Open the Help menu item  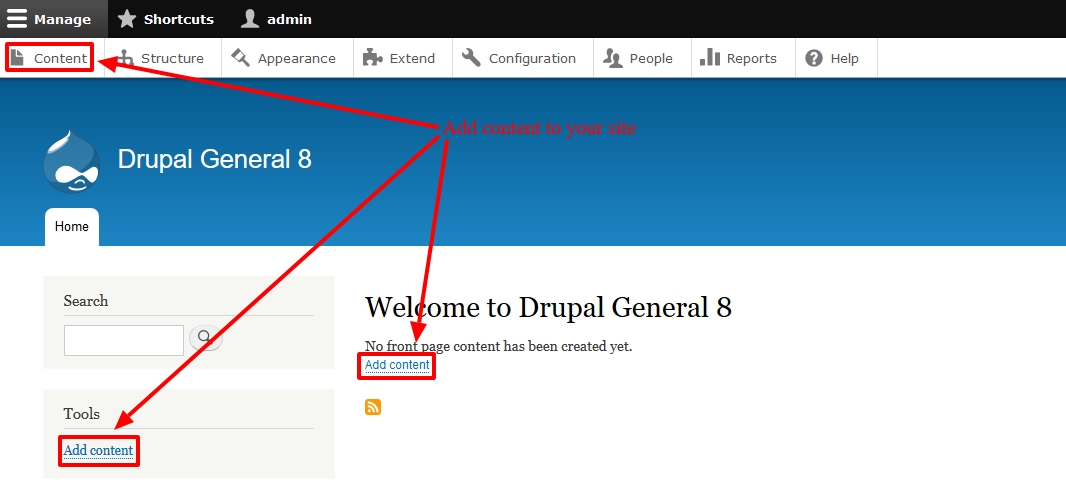tap(836, 58)
